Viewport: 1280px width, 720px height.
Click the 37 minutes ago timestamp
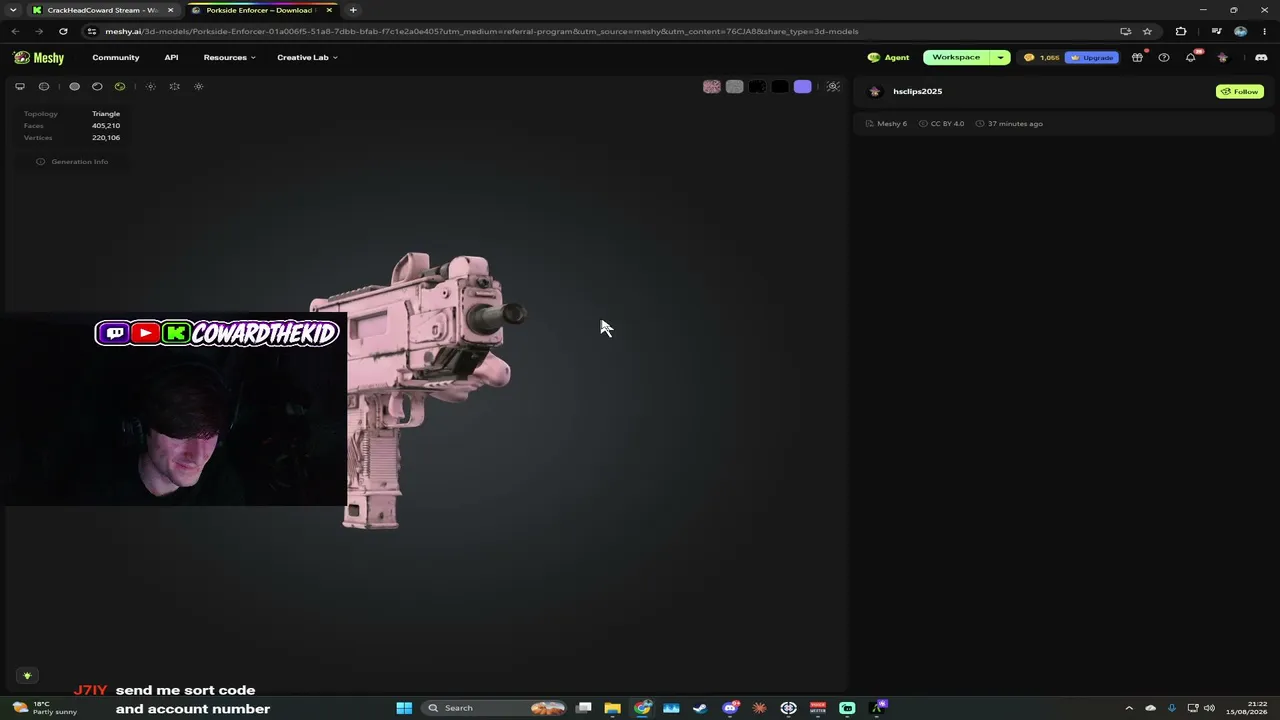click(x=1010, y=124)
